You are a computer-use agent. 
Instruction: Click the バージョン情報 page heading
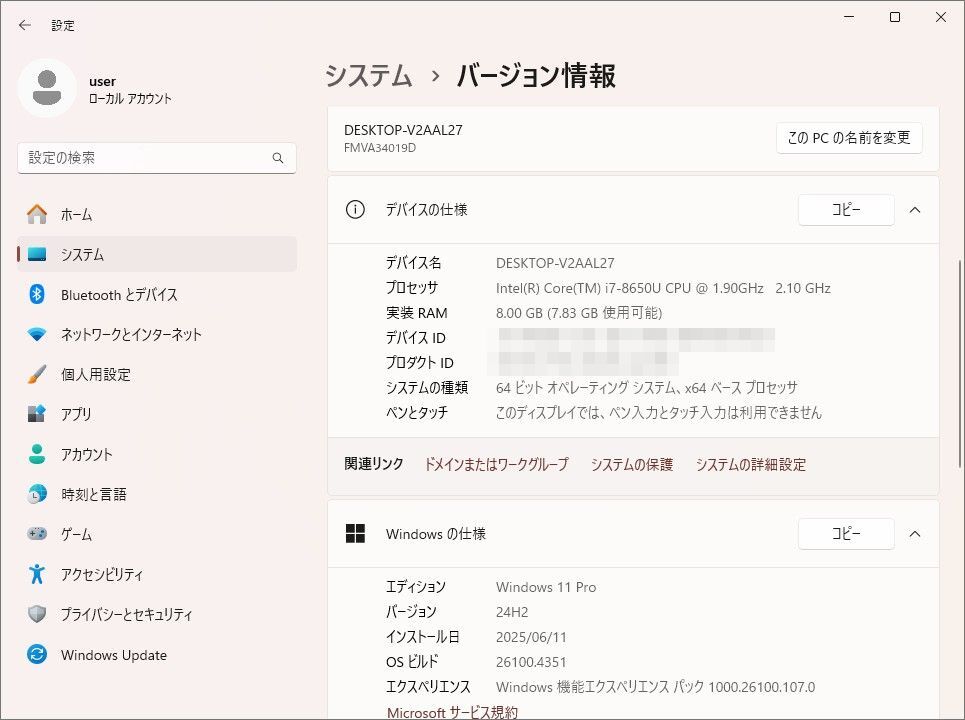pyautogui.click(x=536, y=76)
